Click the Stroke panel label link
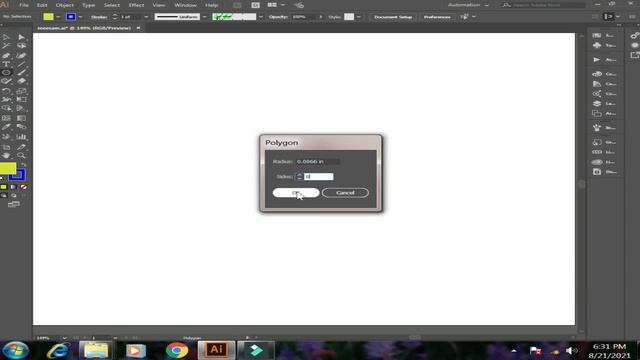This screenshot has height=360, width=640. tap(99, 17)
